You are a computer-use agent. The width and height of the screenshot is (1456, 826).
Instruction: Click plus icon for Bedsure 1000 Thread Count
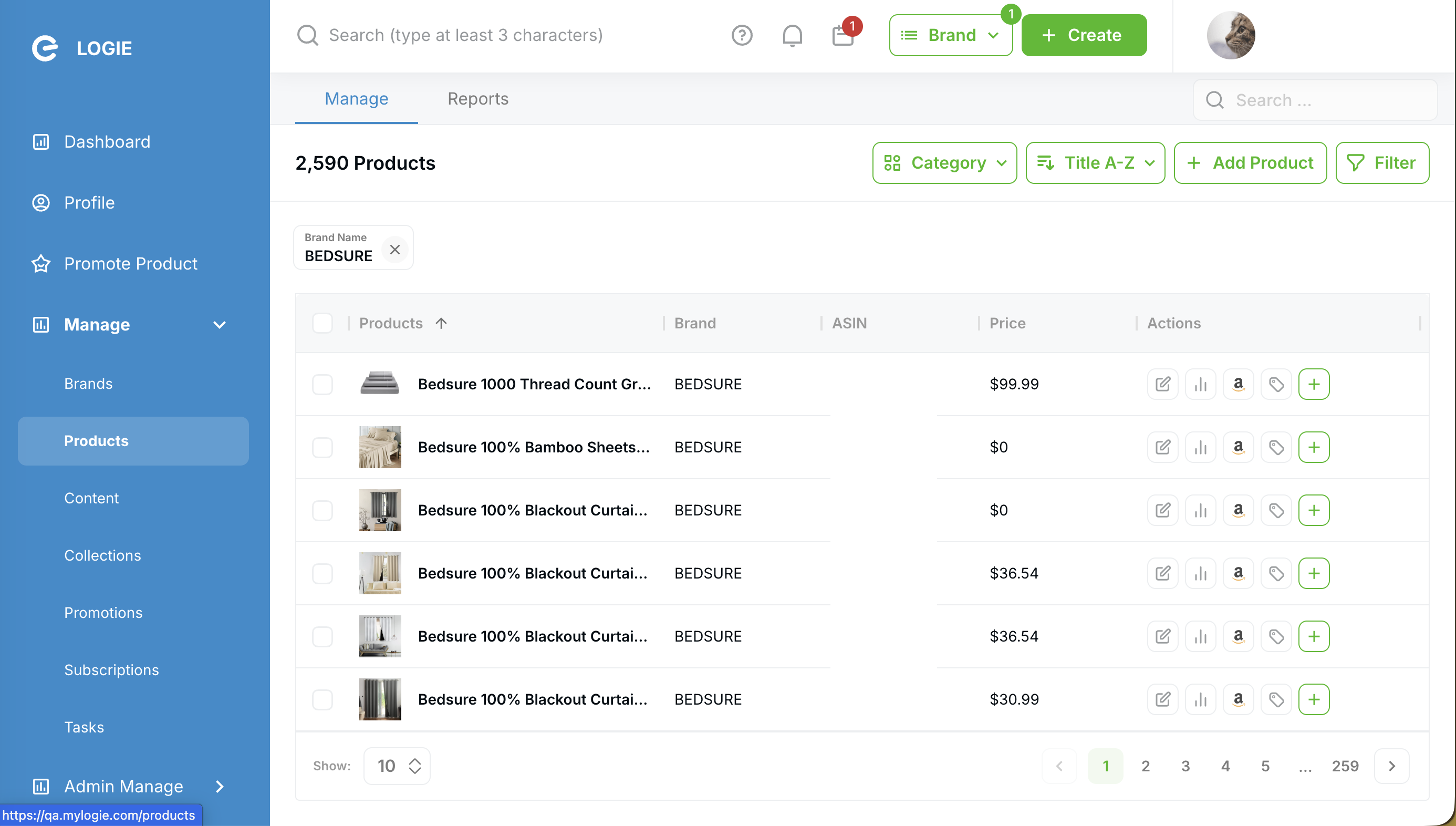(x=1314, y=384)
